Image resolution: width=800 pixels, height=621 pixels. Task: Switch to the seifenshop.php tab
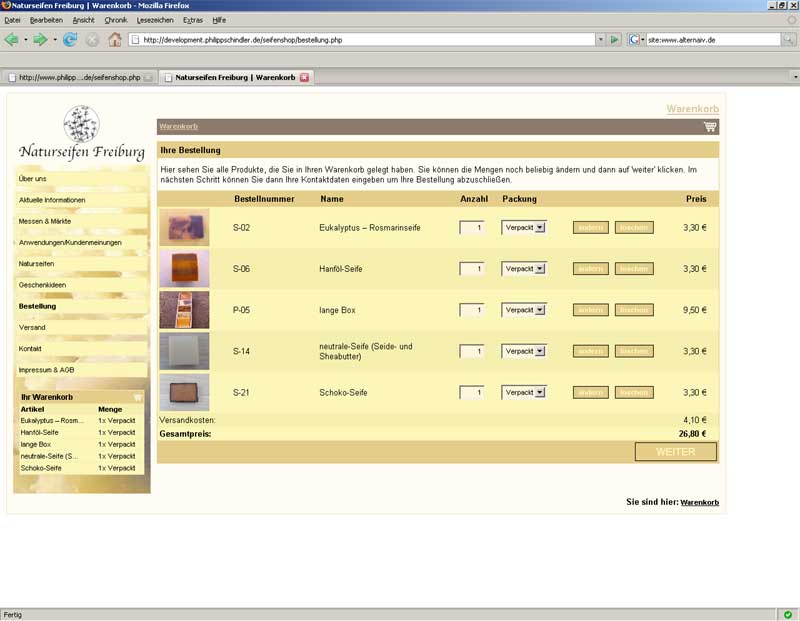[x=80, y=77]
